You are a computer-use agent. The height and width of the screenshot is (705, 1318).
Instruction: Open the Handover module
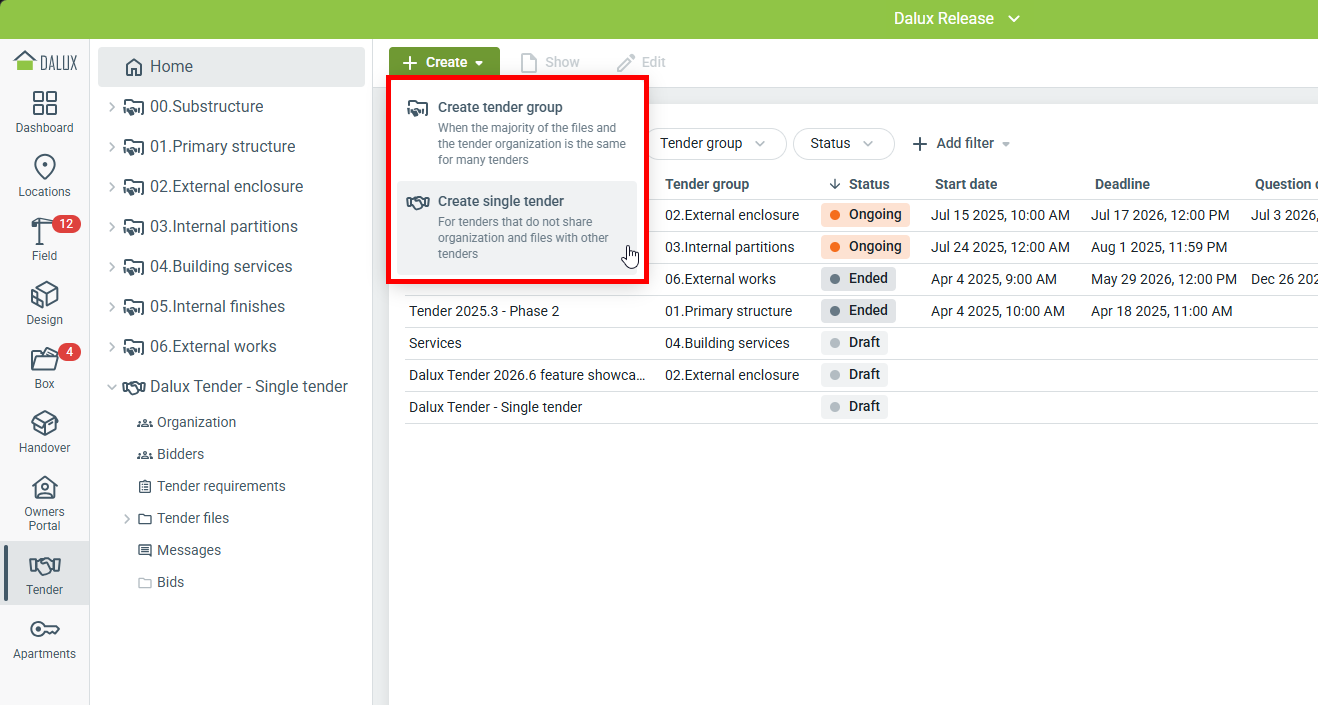pyautogui.click(x=44, y=432)
